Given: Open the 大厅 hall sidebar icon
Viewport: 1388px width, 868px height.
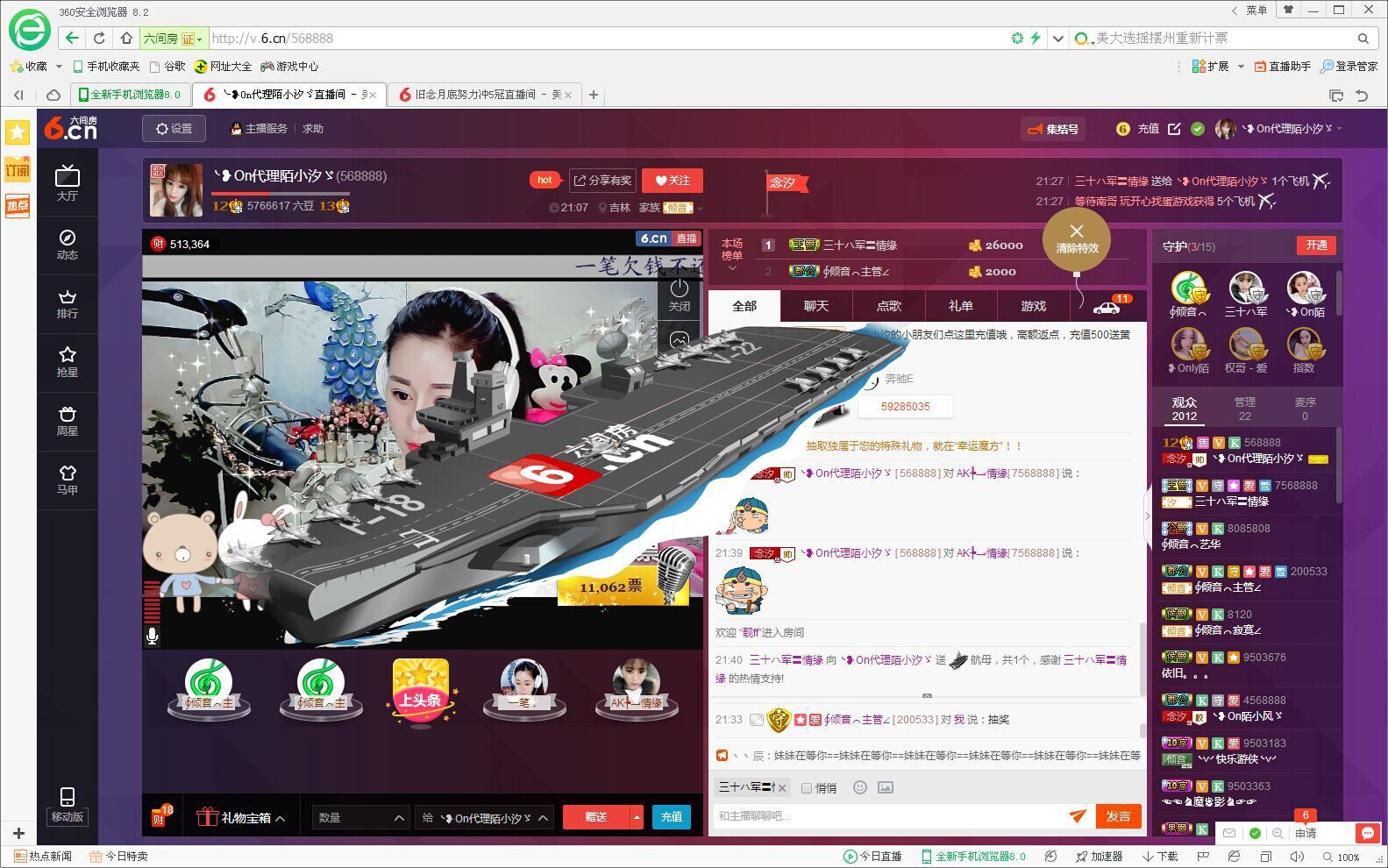Looking at the screenshot, I should click(68, 184).
